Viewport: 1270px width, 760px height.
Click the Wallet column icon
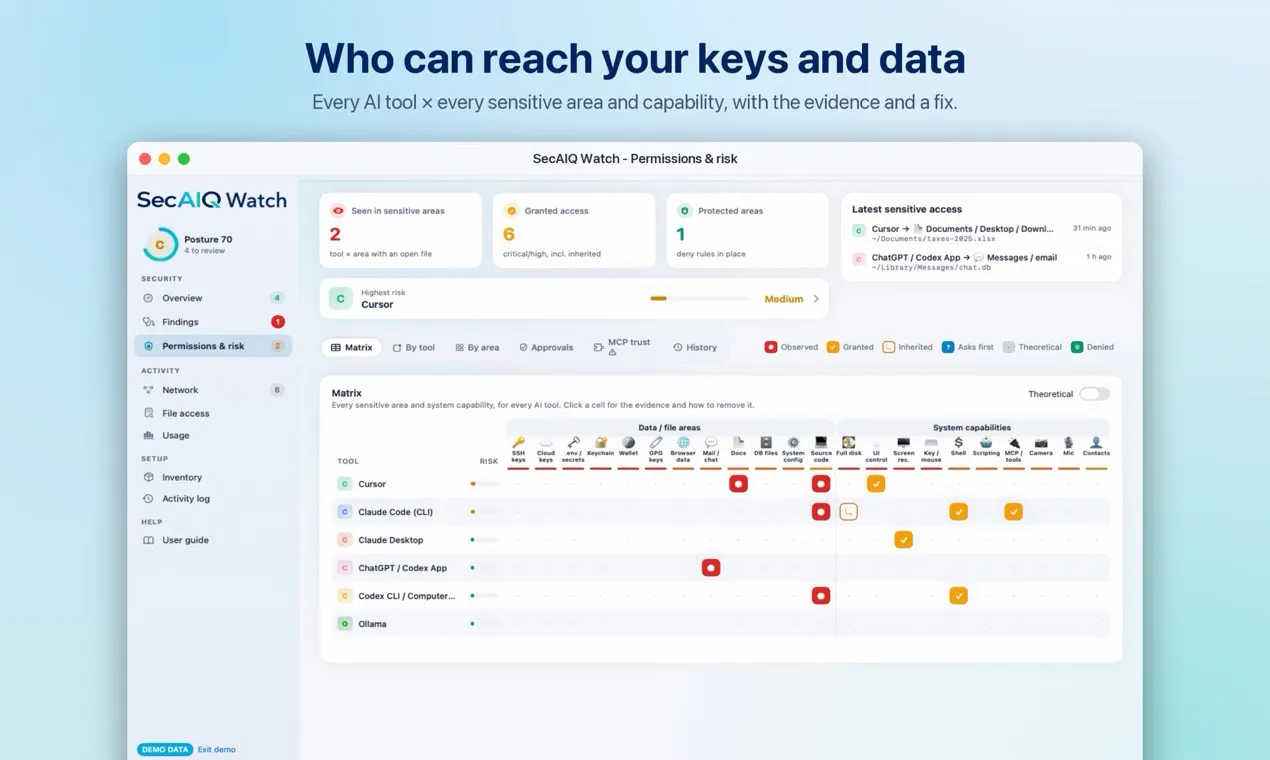point(628,442)
